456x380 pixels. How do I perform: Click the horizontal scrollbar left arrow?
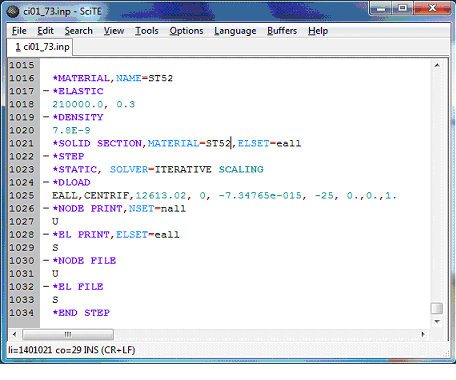[14, 334]
